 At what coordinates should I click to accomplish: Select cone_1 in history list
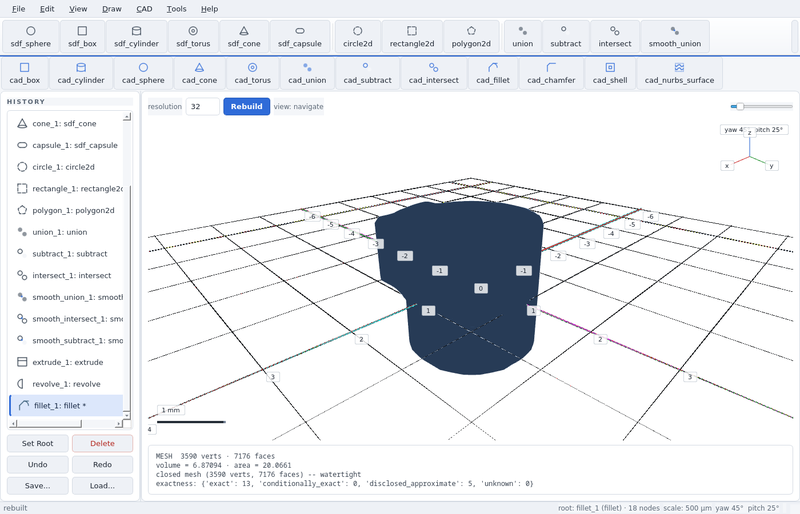[x=66, y=124]
